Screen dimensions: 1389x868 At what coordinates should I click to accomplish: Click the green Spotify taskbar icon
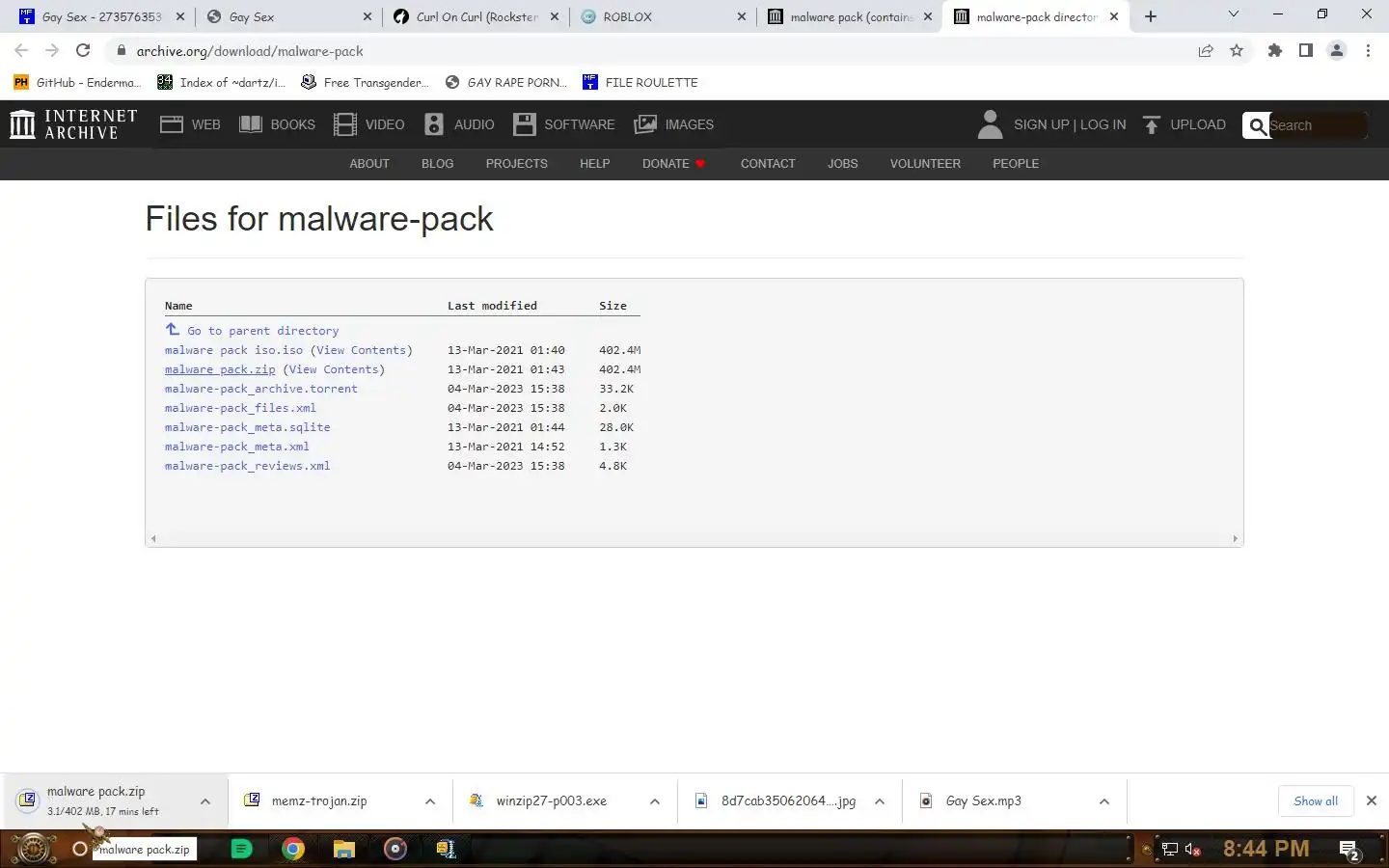[241, 849]
